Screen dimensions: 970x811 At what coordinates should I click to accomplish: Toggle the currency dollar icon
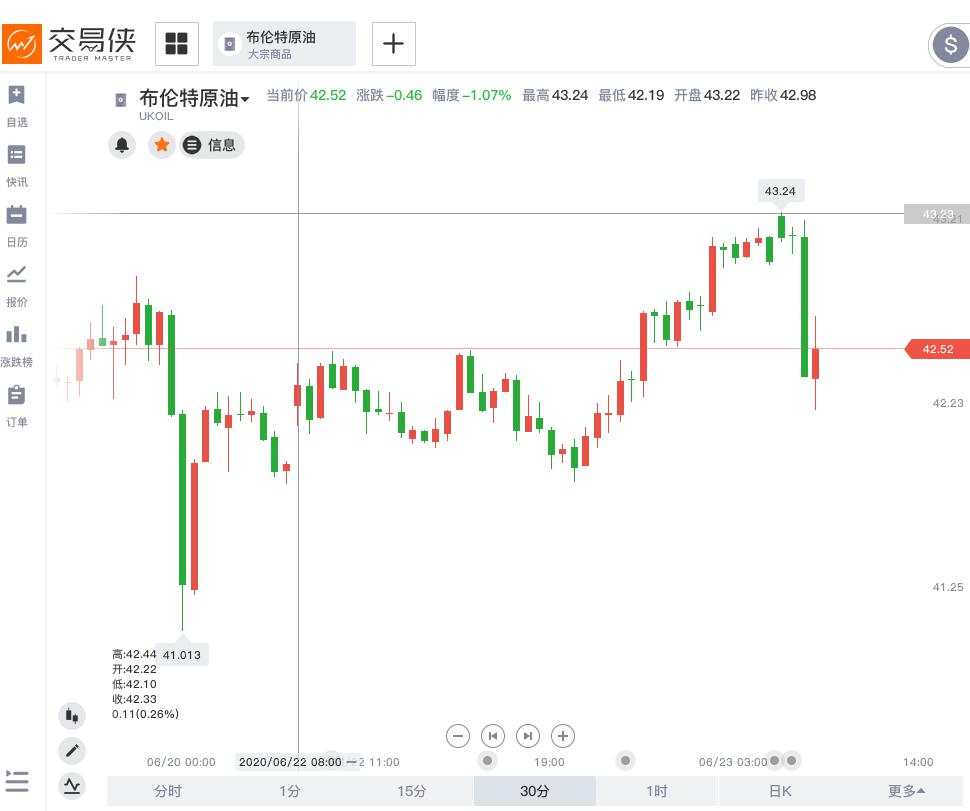click(x=947, y=44)
